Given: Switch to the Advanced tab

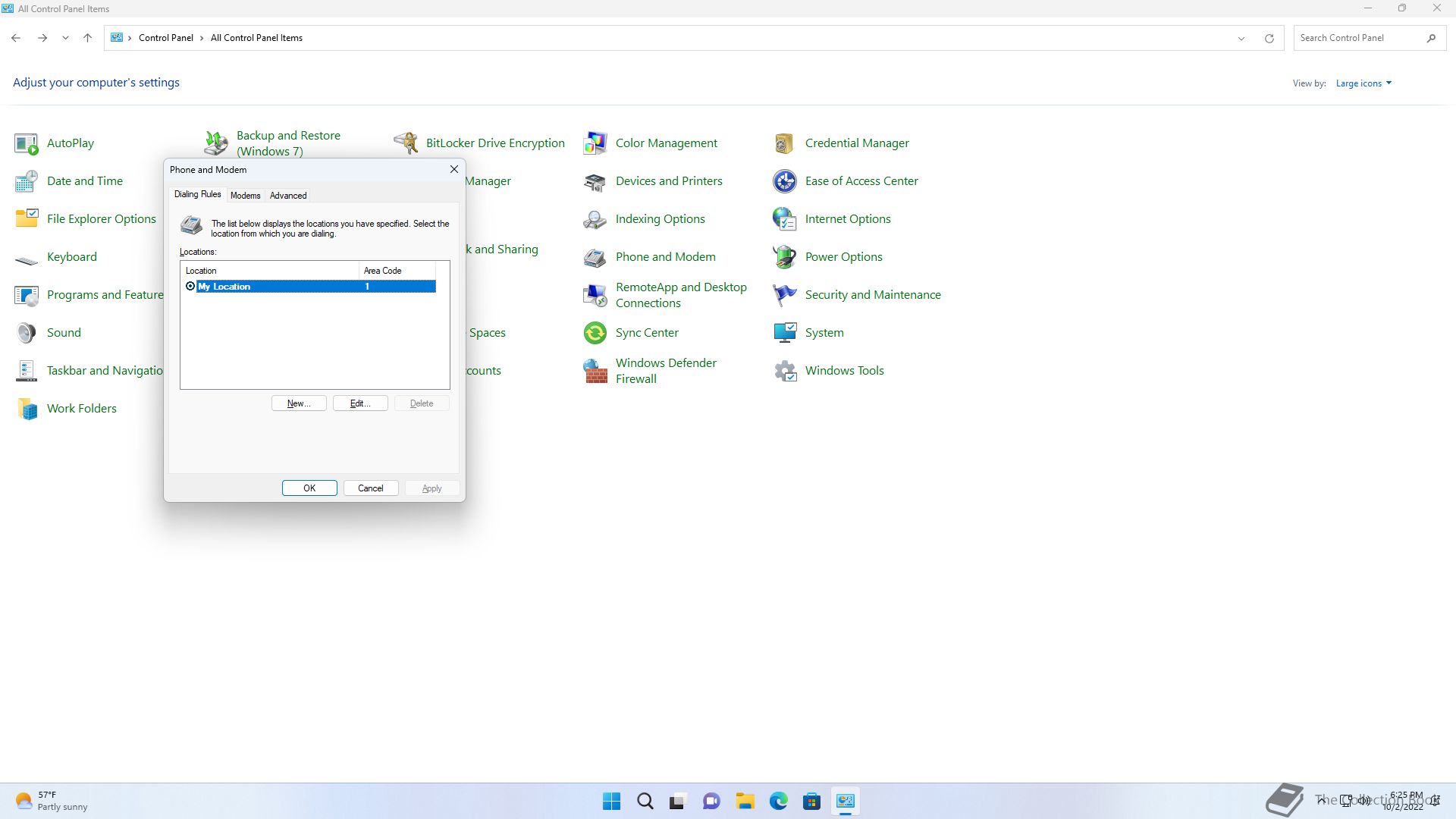Looking at the screenshot, I should point(288,196).
